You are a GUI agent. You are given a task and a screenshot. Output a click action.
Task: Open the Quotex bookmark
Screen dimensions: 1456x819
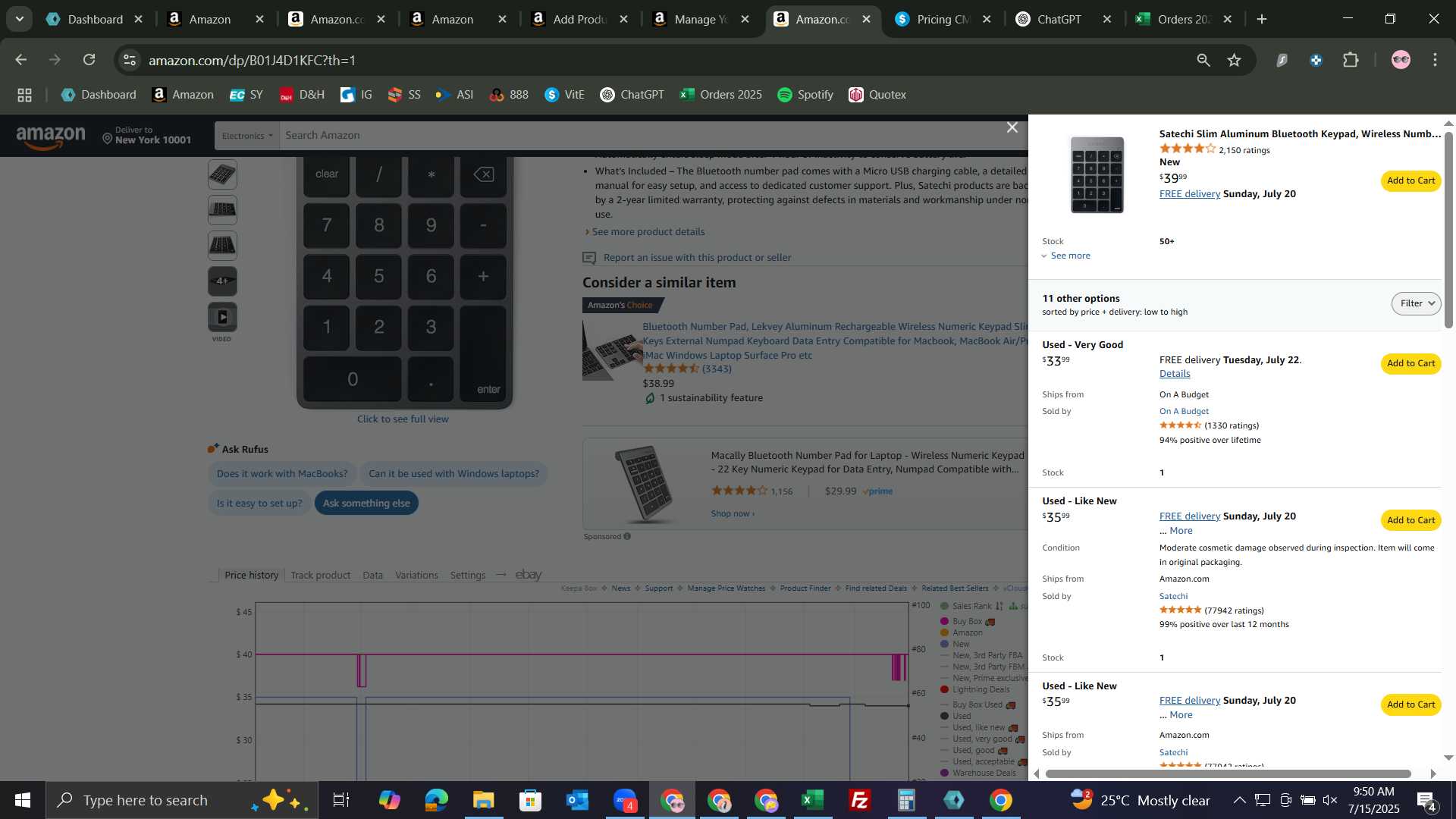tap(877, 95)
